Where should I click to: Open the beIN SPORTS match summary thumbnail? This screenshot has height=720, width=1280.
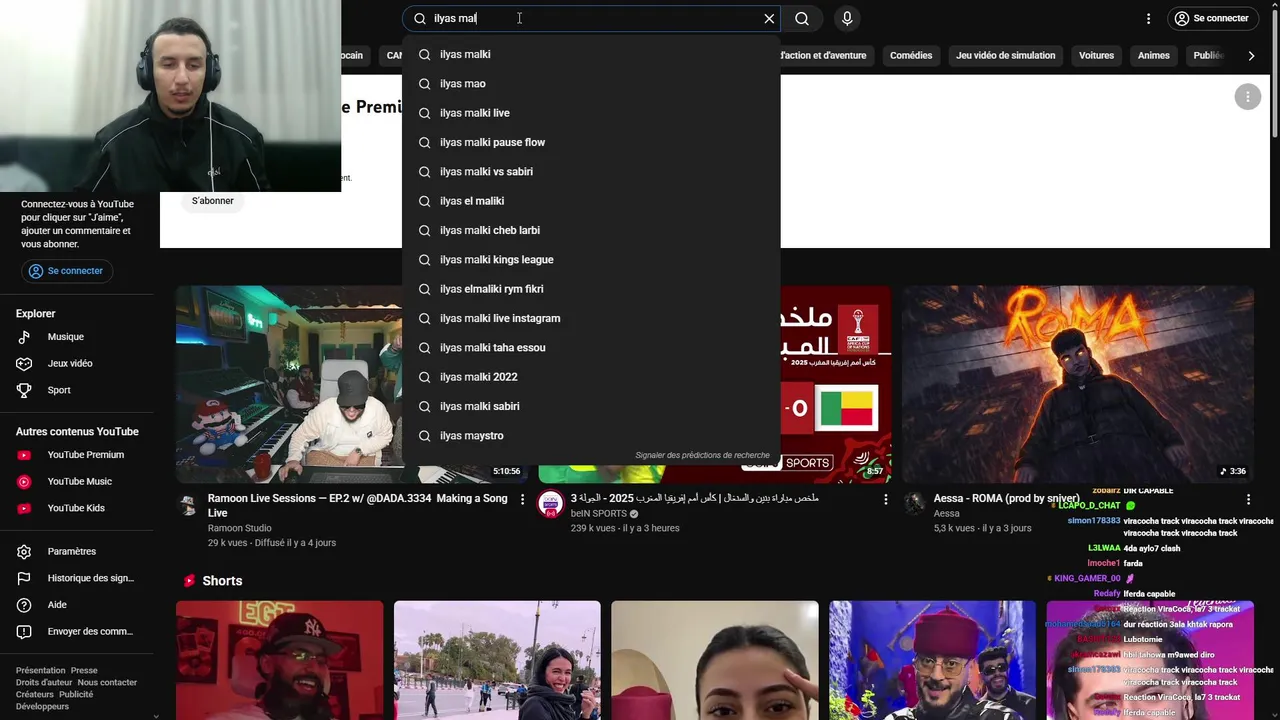(x=835, y=384)
